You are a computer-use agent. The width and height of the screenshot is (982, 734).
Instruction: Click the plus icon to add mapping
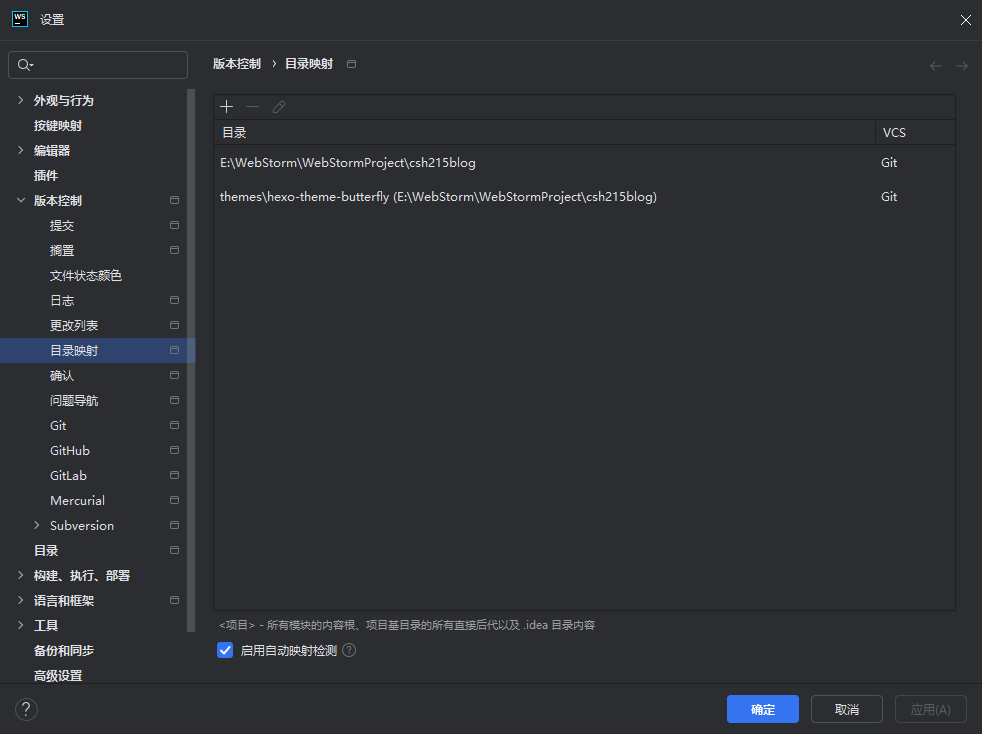[x=227, y=107]
